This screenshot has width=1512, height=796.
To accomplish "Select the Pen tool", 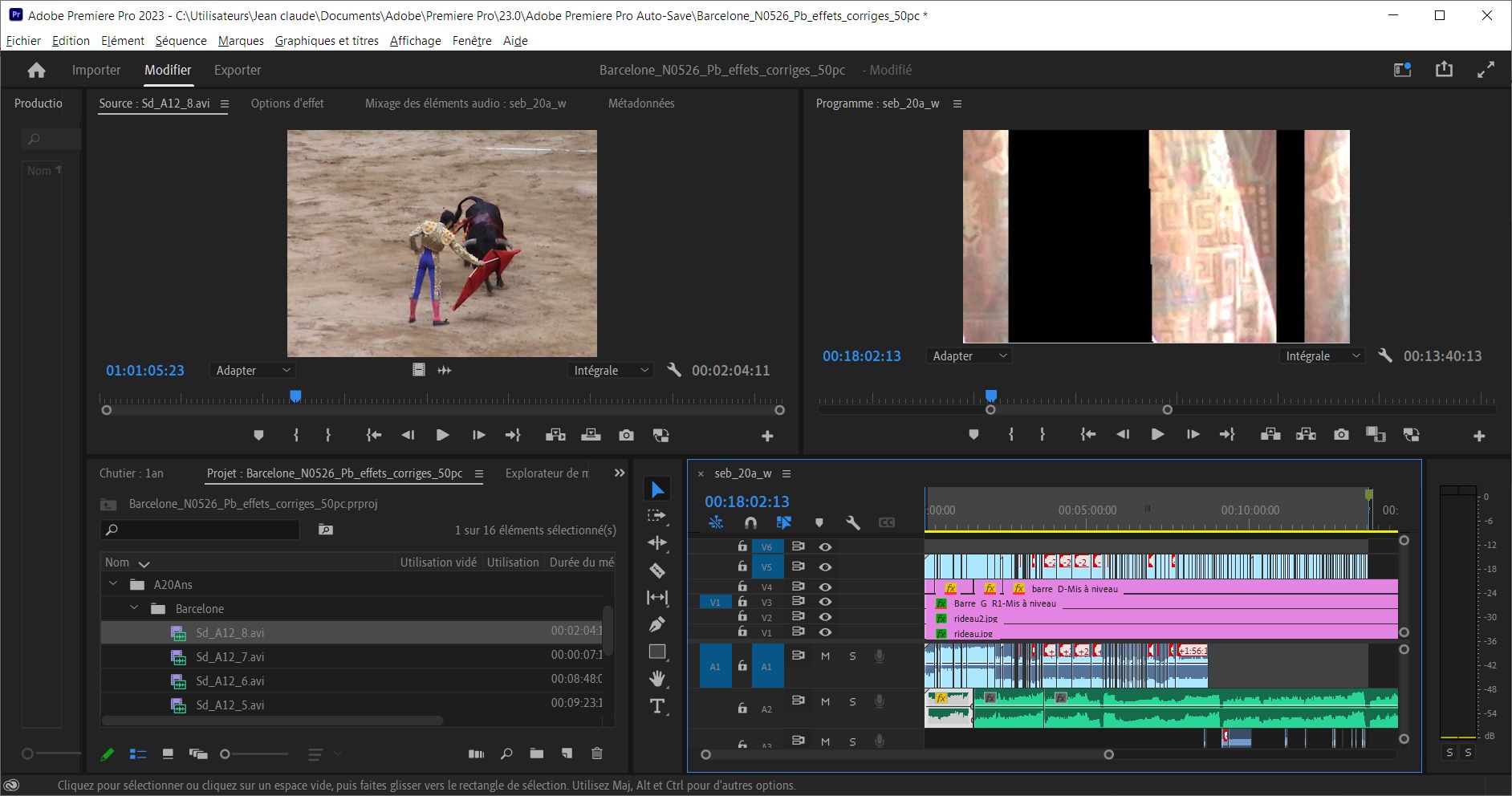I will click(657, 624).
